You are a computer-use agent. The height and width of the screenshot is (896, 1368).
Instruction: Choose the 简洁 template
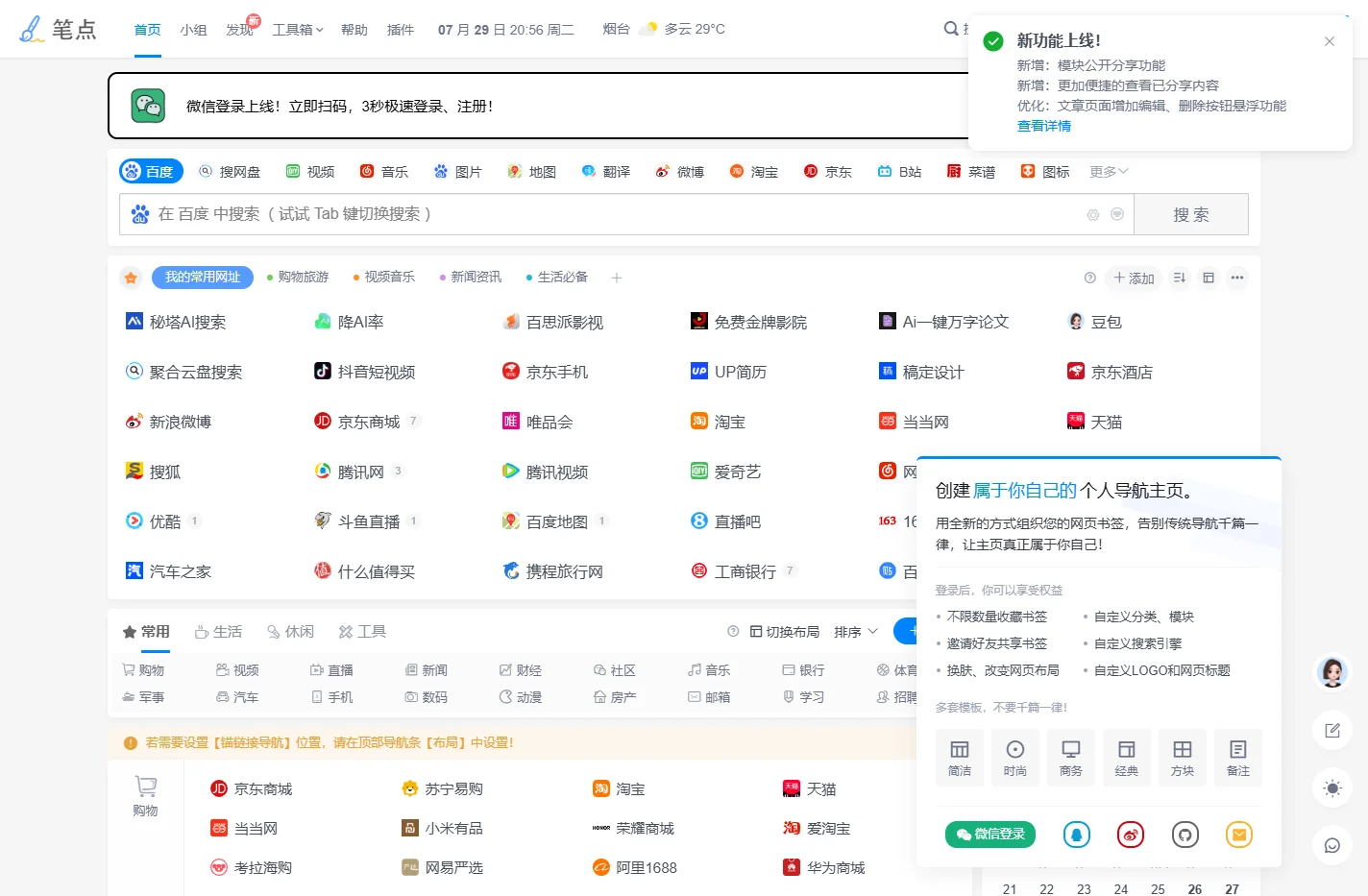point(960,758)
